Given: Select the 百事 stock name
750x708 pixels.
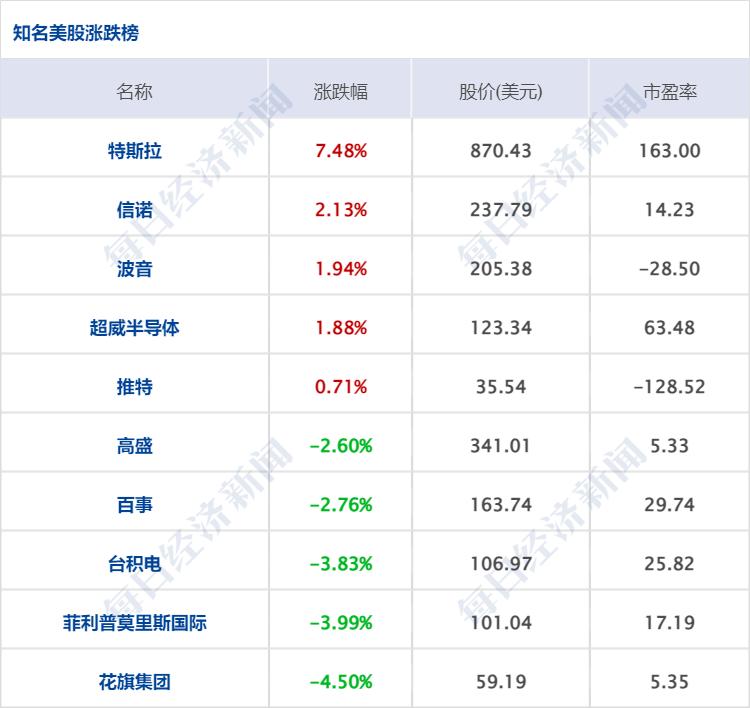Looking at the screenshot, I should pyautogui.click(x=134, y=505).
